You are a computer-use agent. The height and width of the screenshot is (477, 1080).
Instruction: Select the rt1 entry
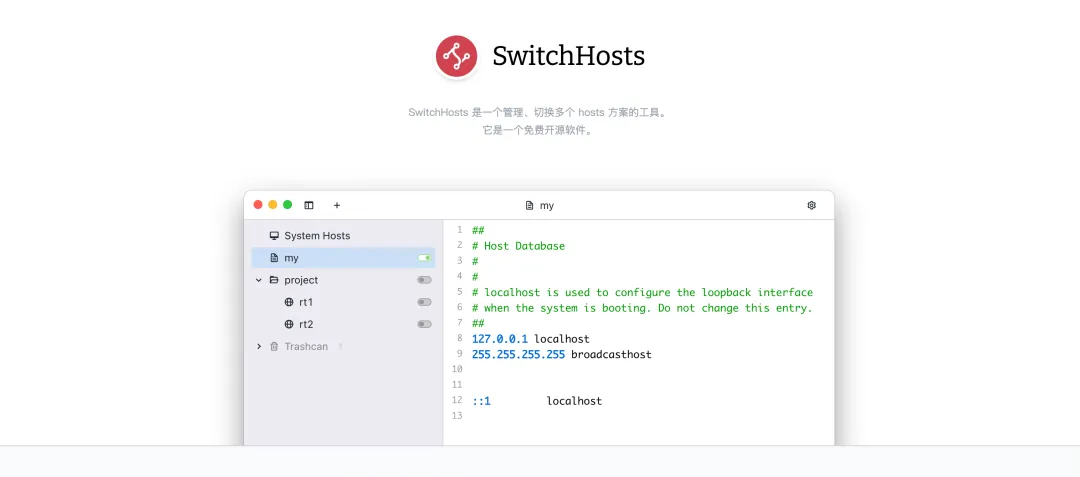click(343, 302)
